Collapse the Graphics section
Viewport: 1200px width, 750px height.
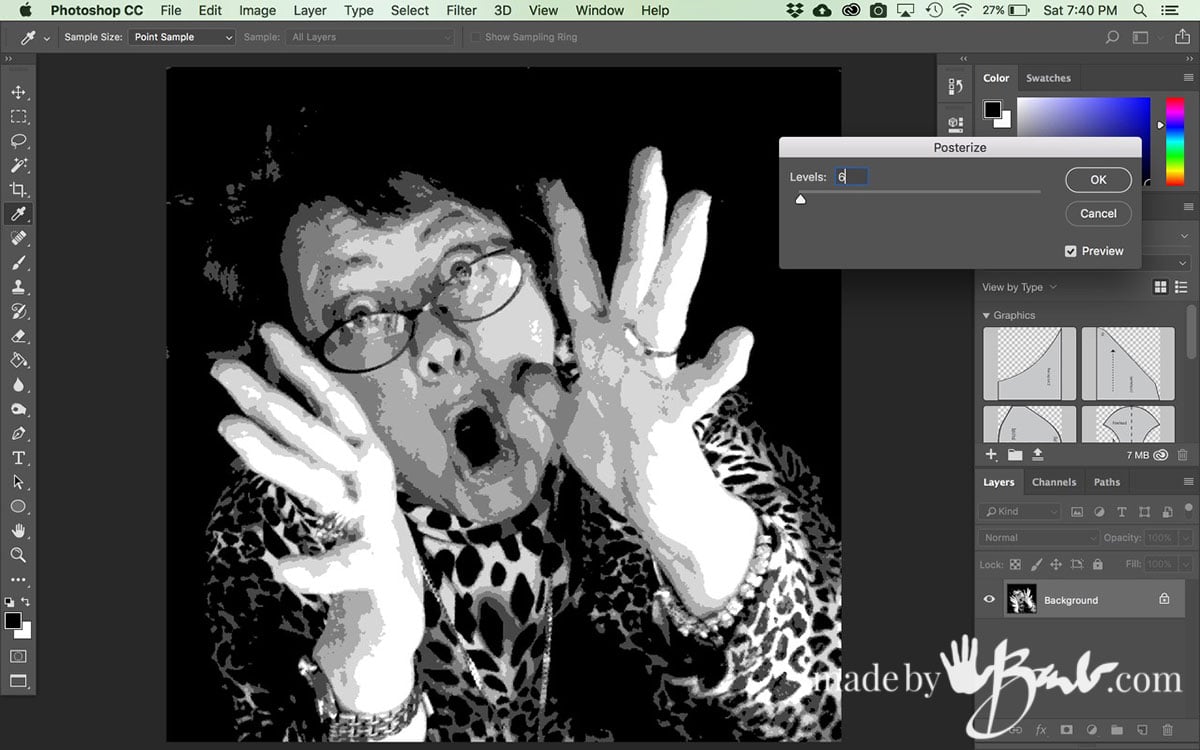pos(986,315)
